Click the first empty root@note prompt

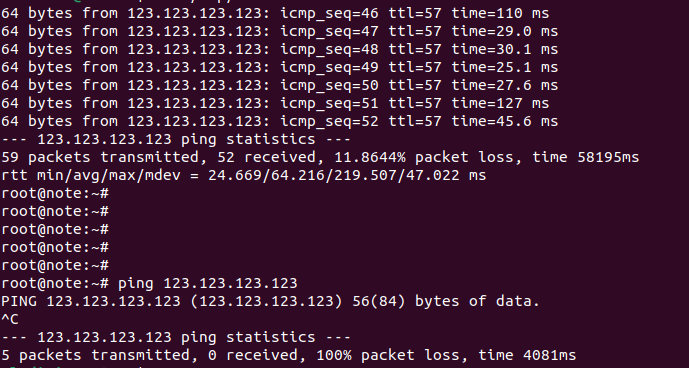[55, 193]
